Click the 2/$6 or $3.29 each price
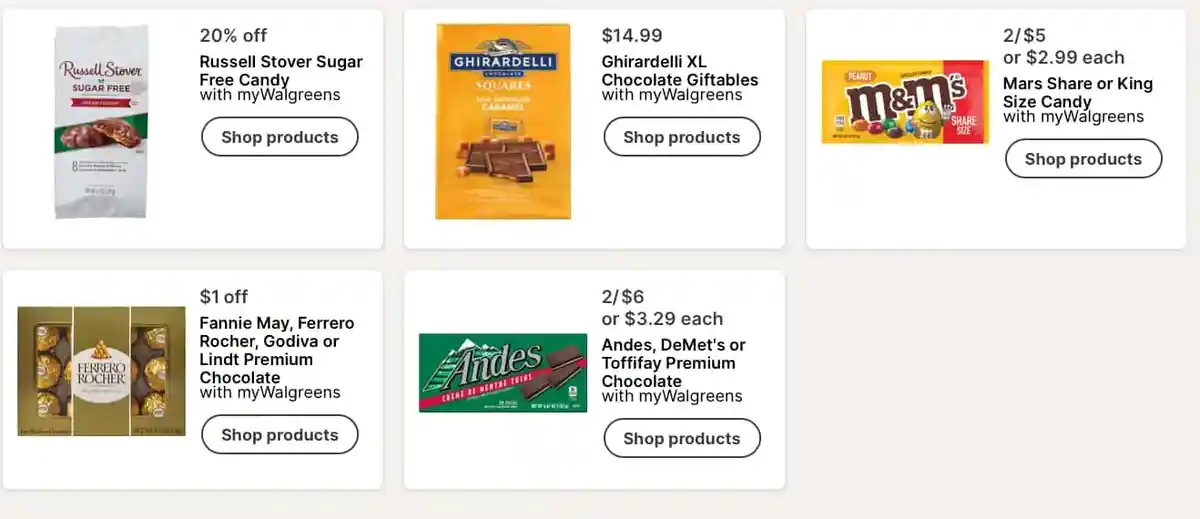Screen dimensions: 1200x519 662,308
